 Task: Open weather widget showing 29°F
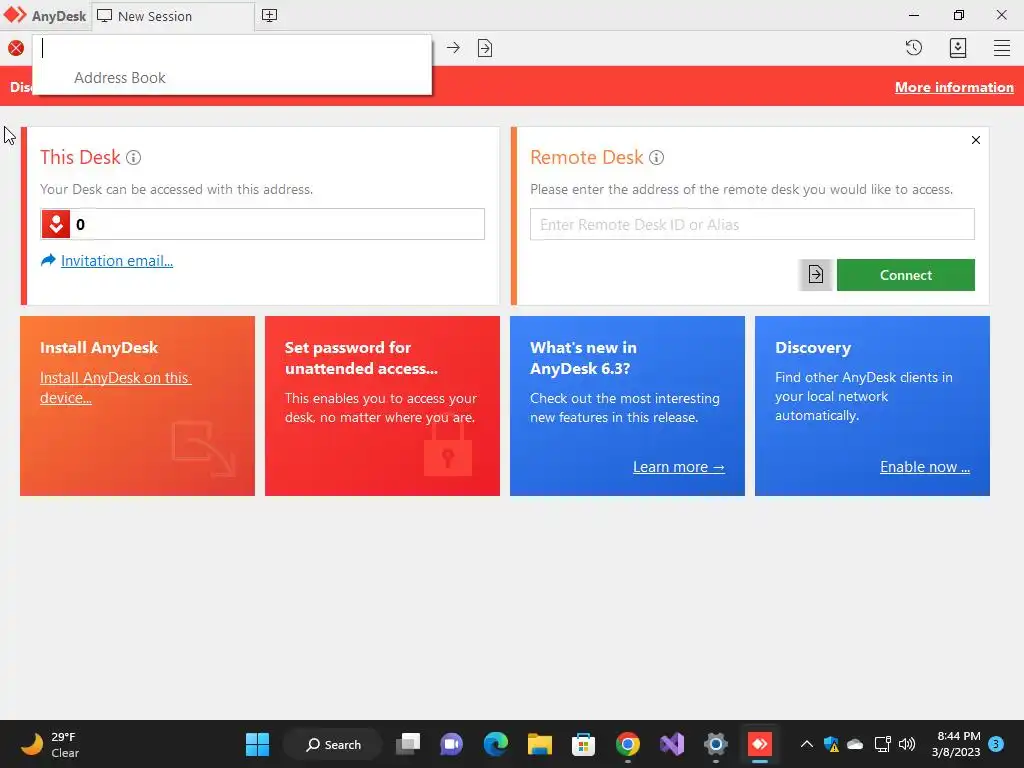[x=50, y=744]
